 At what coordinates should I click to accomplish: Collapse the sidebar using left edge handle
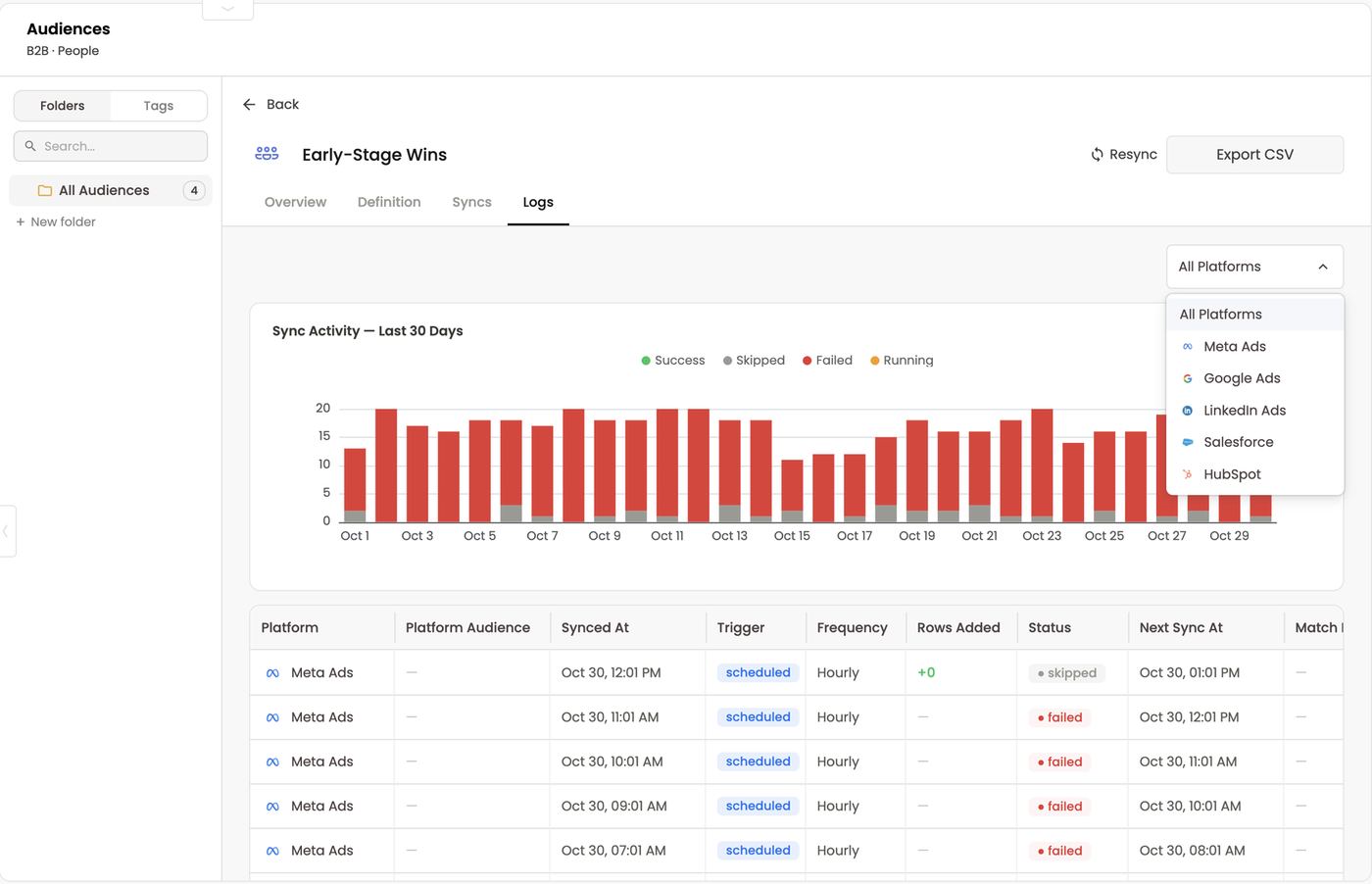(x=7, y=531)
